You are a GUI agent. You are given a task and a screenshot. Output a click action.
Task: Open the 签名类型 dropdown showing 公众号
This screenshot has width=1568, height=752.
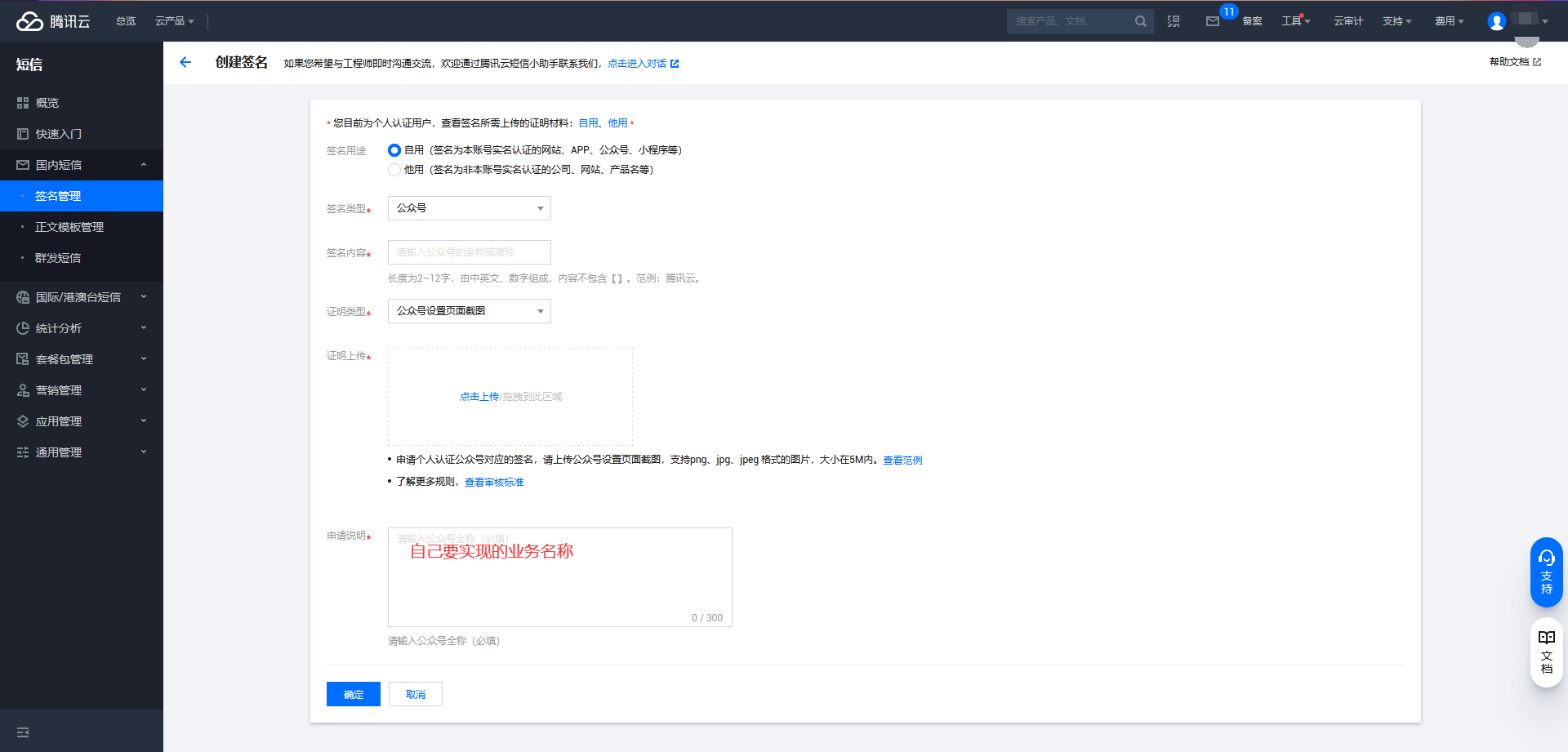(469, 208)
